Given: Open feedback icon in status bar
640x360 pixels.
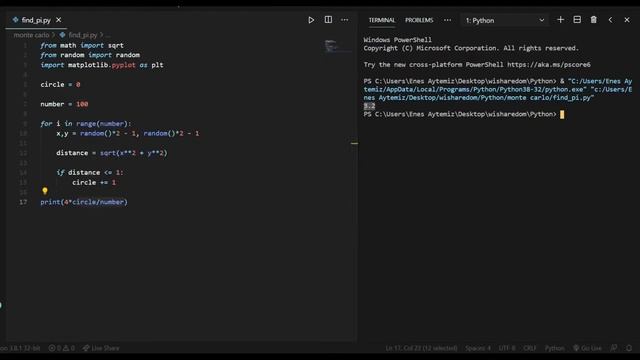Looking at the screenshot, I should (613, 348).
